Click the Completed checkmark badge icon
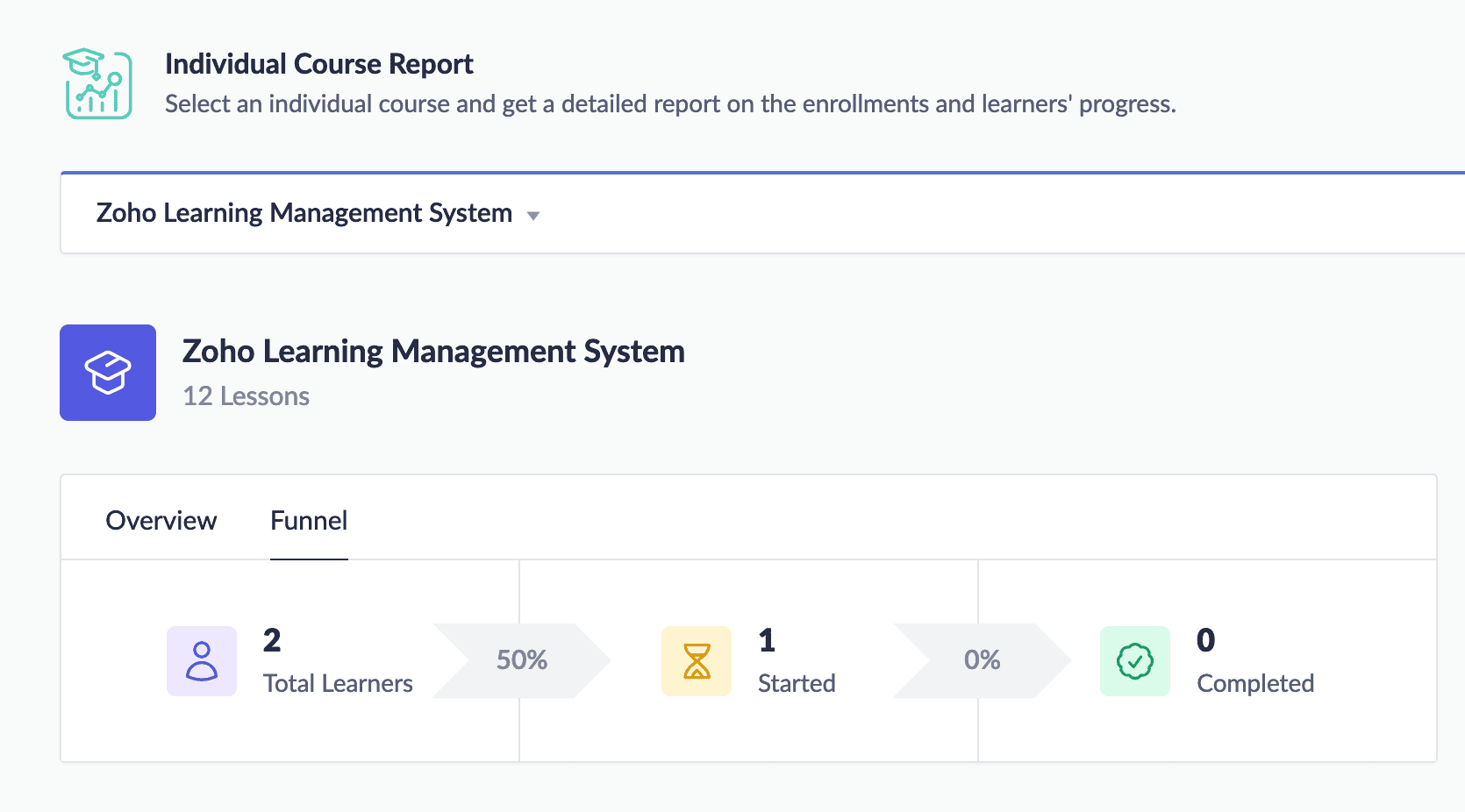1465x812 pixels. pos(1135,661)
